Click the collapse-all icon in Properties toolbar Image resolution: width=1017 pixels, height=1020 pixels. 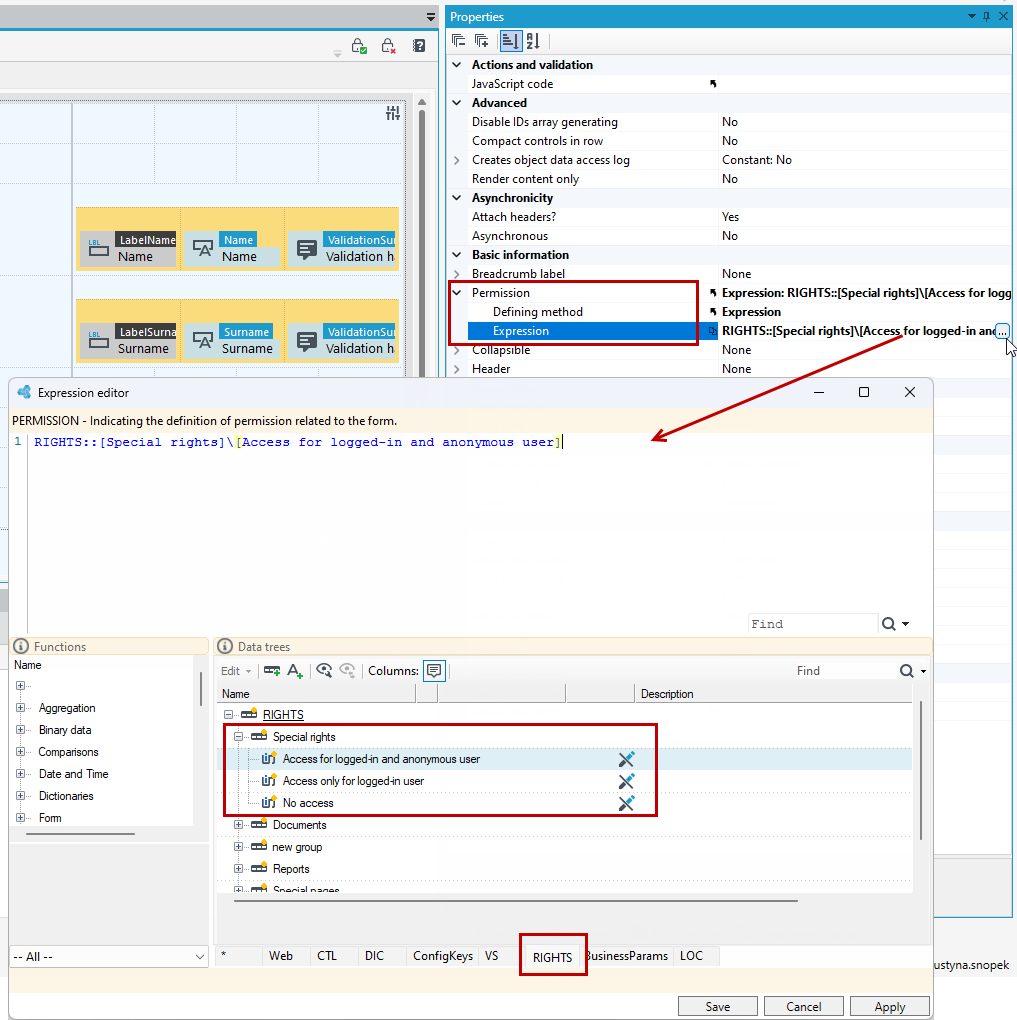(459, 41)
